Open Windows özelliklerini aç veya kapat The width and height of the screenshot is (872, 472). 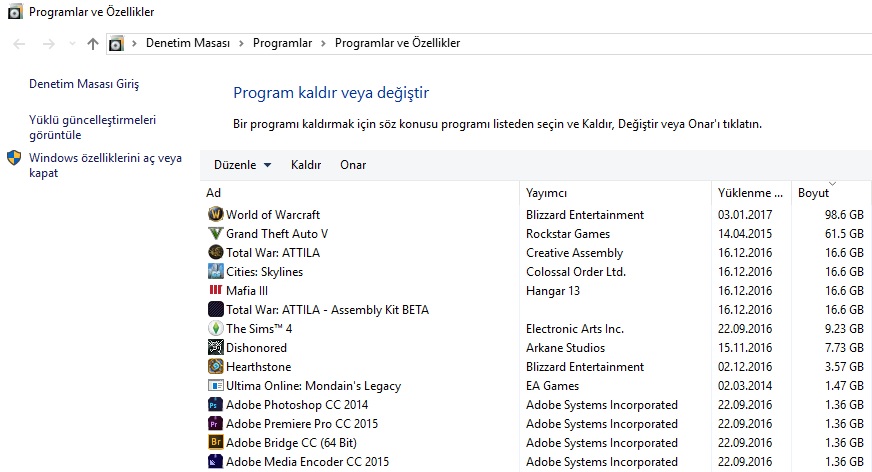(x=105, y=165)
